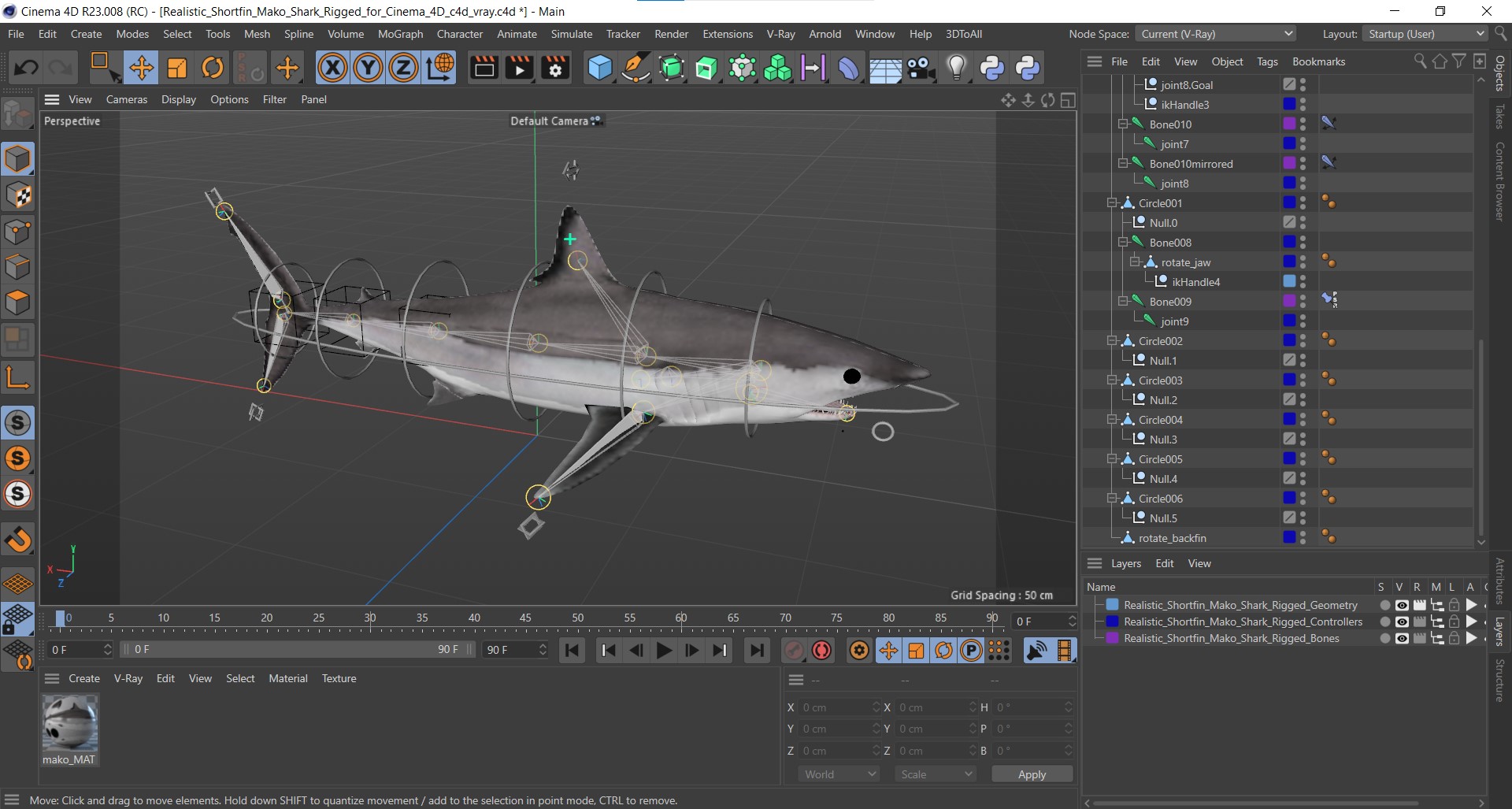Open the Layout Startup (User) dropdown
The image size is (1512, 809).
(x=1425, y=34)
